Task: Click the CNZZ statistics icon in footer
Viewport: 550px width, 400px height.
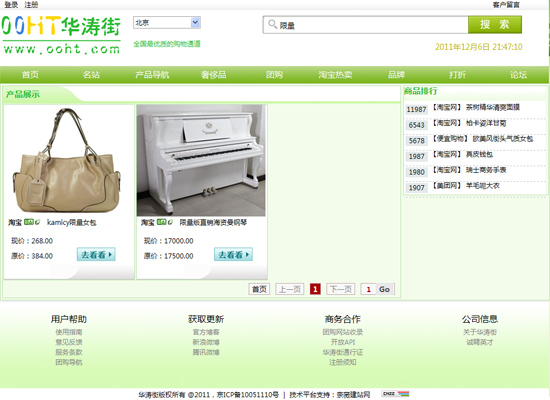Action: (x=395, y=394)
